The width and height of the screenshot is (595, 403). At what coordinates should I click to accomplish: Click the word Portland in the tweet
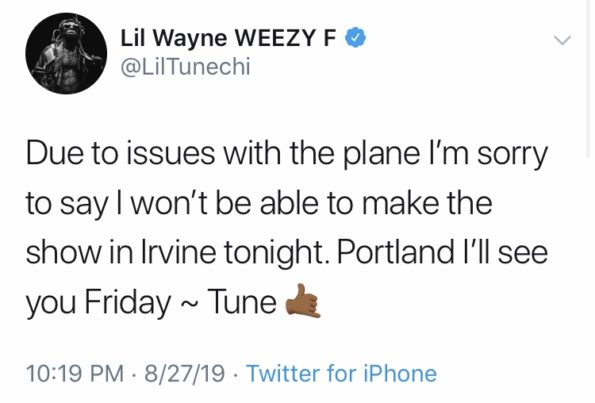tap(395, 252)
